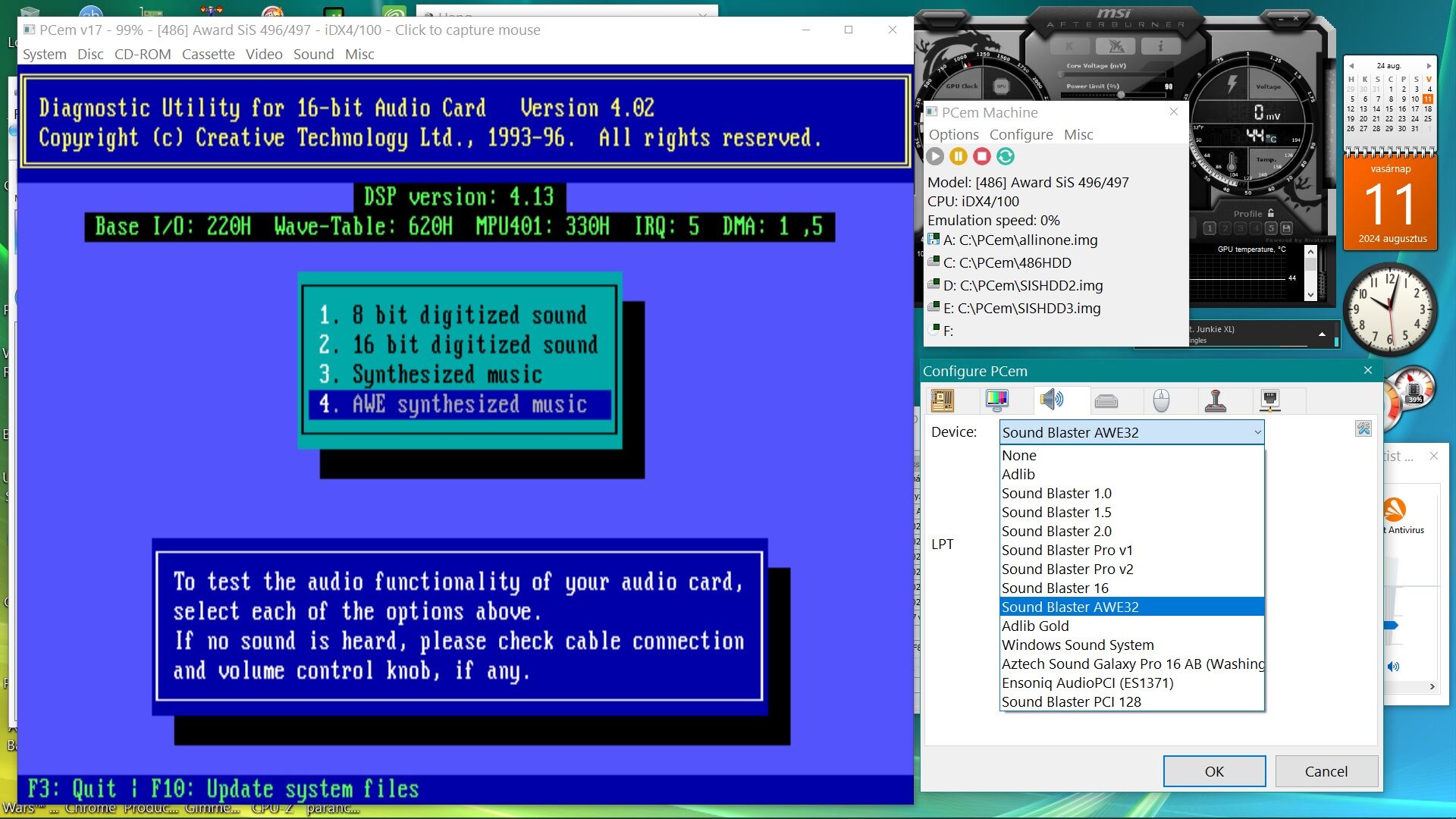Click the antivirus orange logo icon
1456x819 pixels.
1395,510
